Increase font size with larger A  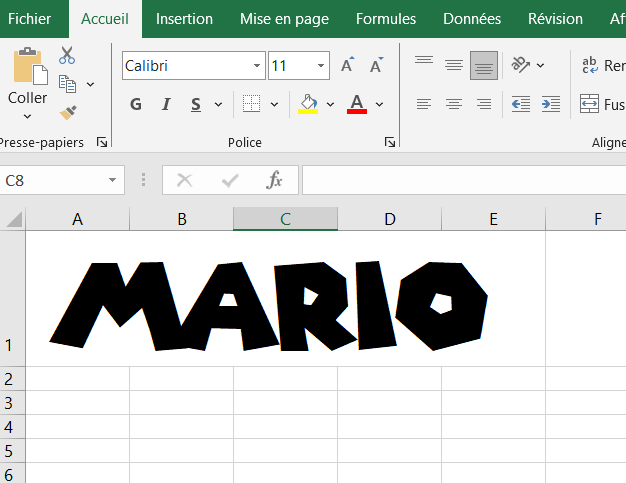tap(347, 65)
